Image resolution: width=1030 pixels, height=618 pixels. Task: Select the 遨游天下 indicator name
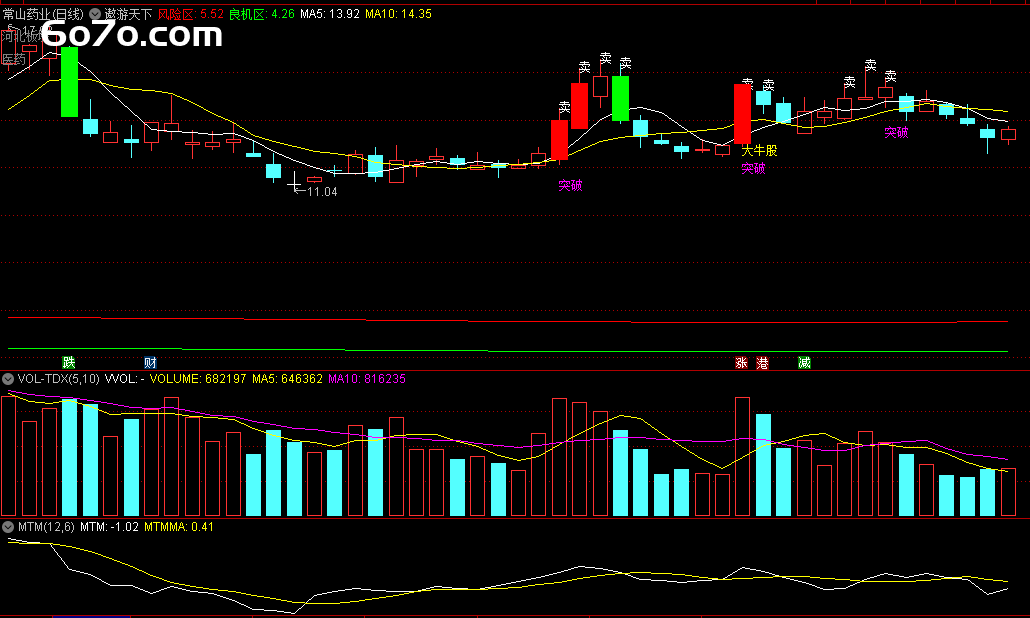pos(129,14)
